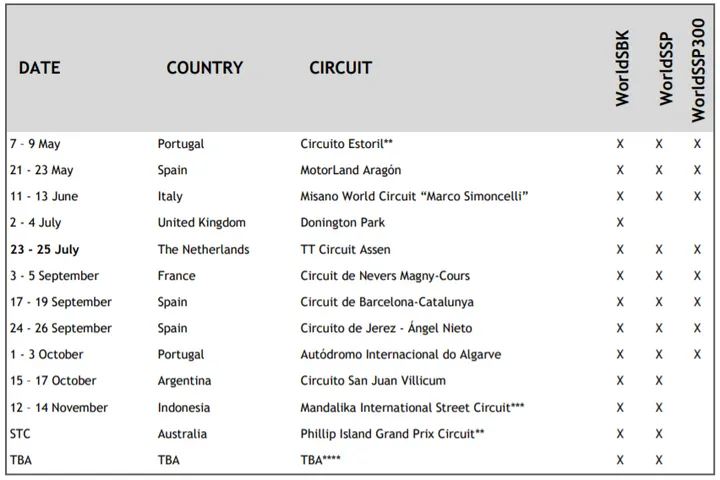Click the COUNTRY column header
This screenshot has height=480, width=720.
204,68
